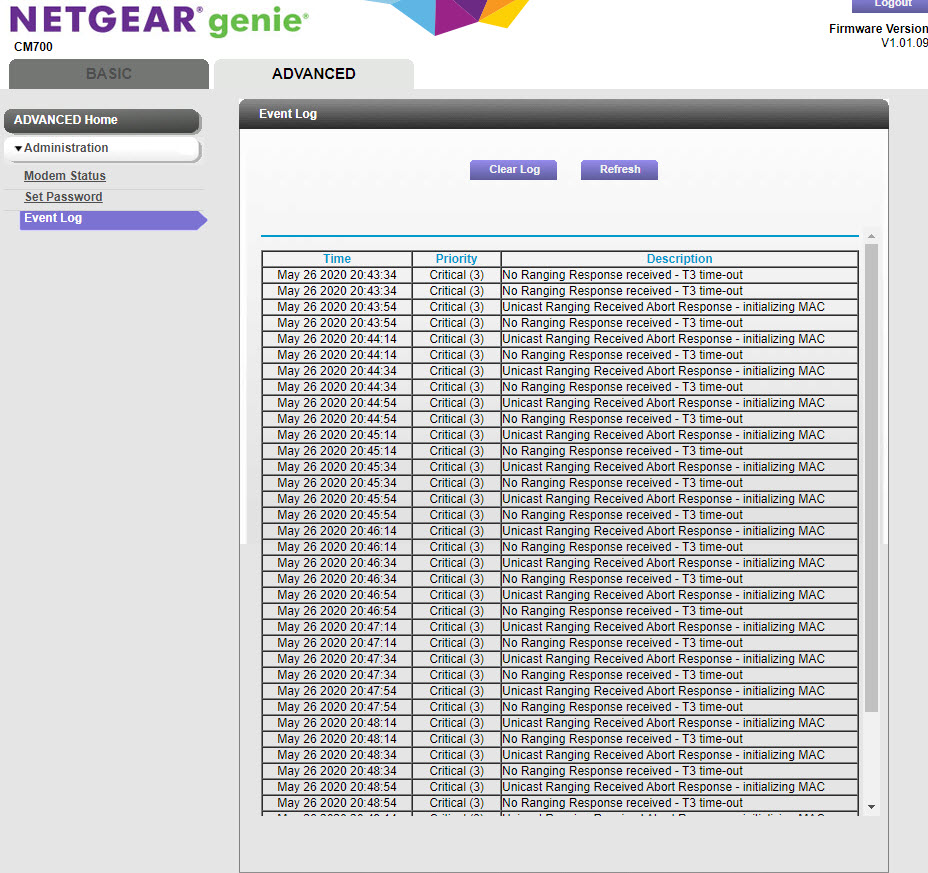Switch to the BASIC tab
Image resolution: width=928 pixels, height=873 pixels.
[108, 73]
